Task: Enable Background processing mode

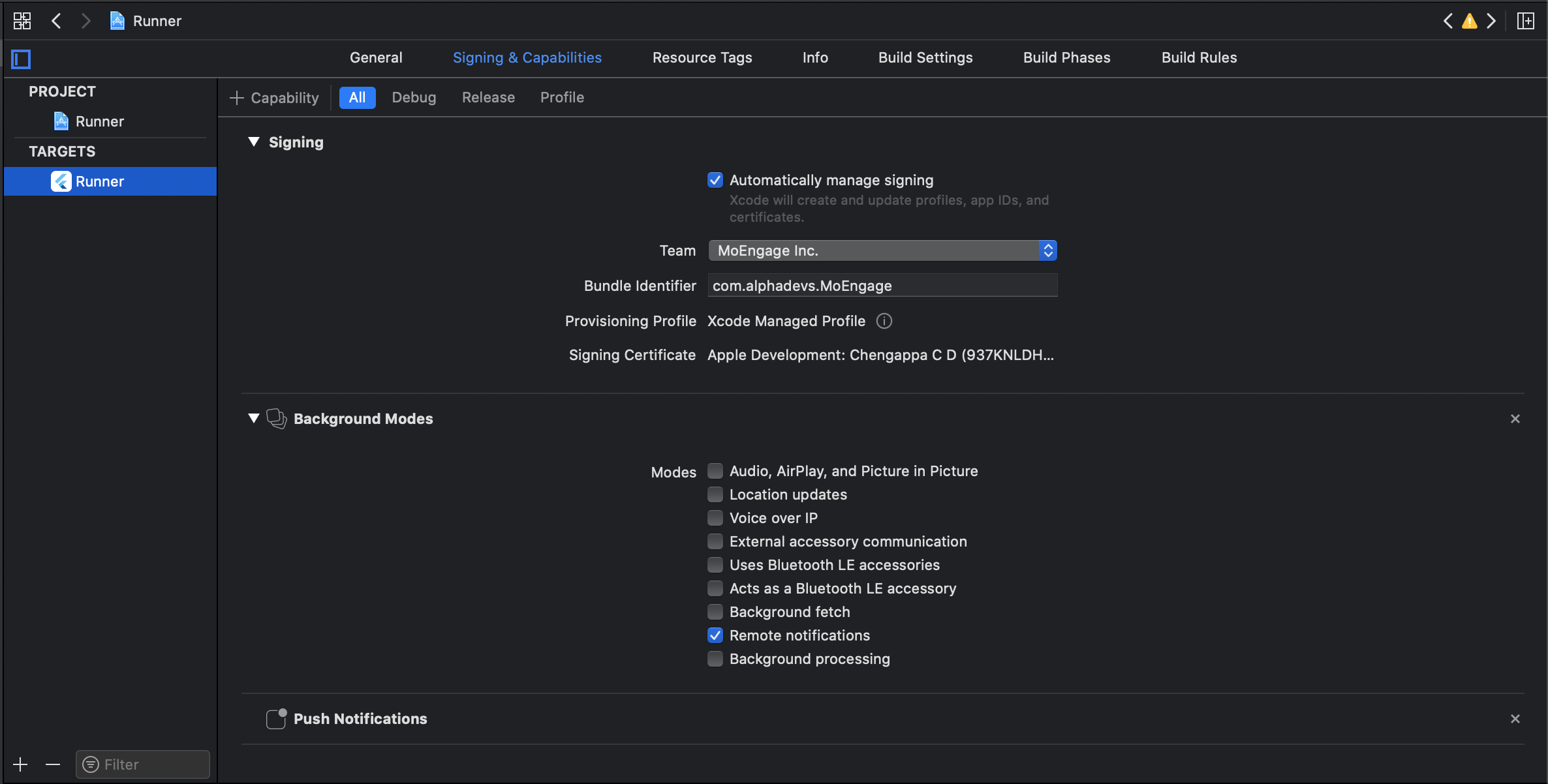Action: pyautogui.click(x=715, y=659)
